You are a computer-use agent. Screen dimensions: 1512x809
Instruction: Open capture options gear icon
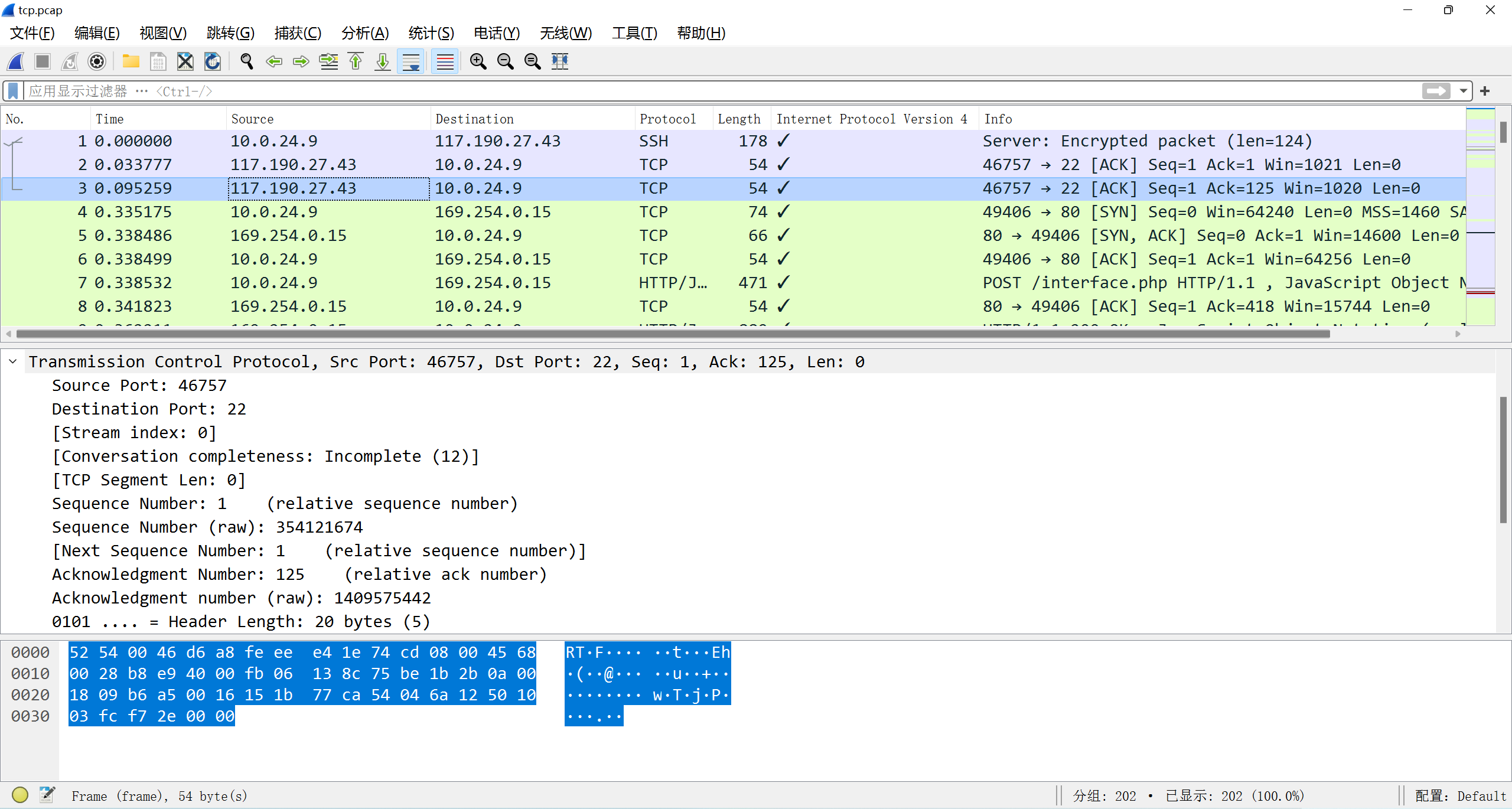(x=97, y=61)
